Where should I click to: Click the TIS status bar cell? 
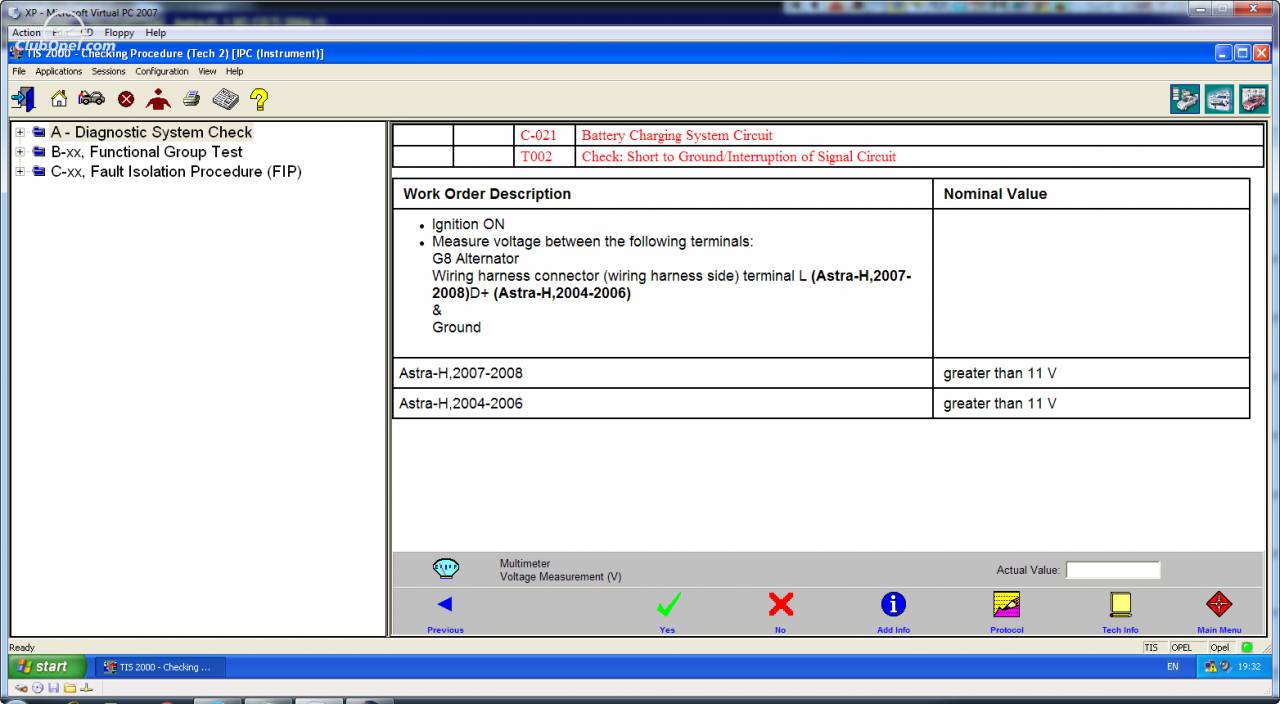click(1153, 648)
